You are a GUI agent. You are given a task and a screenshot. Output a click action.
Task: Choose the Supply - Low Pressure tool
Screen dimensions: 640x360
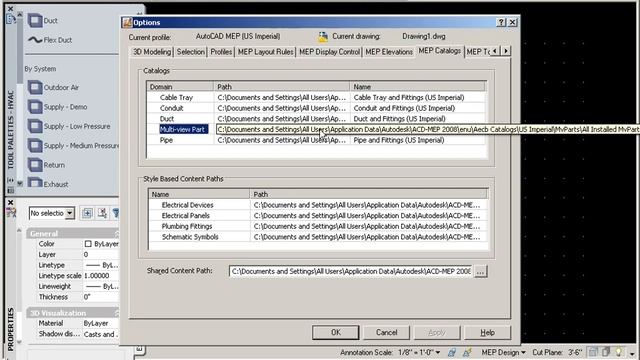[x=69, y=126]
